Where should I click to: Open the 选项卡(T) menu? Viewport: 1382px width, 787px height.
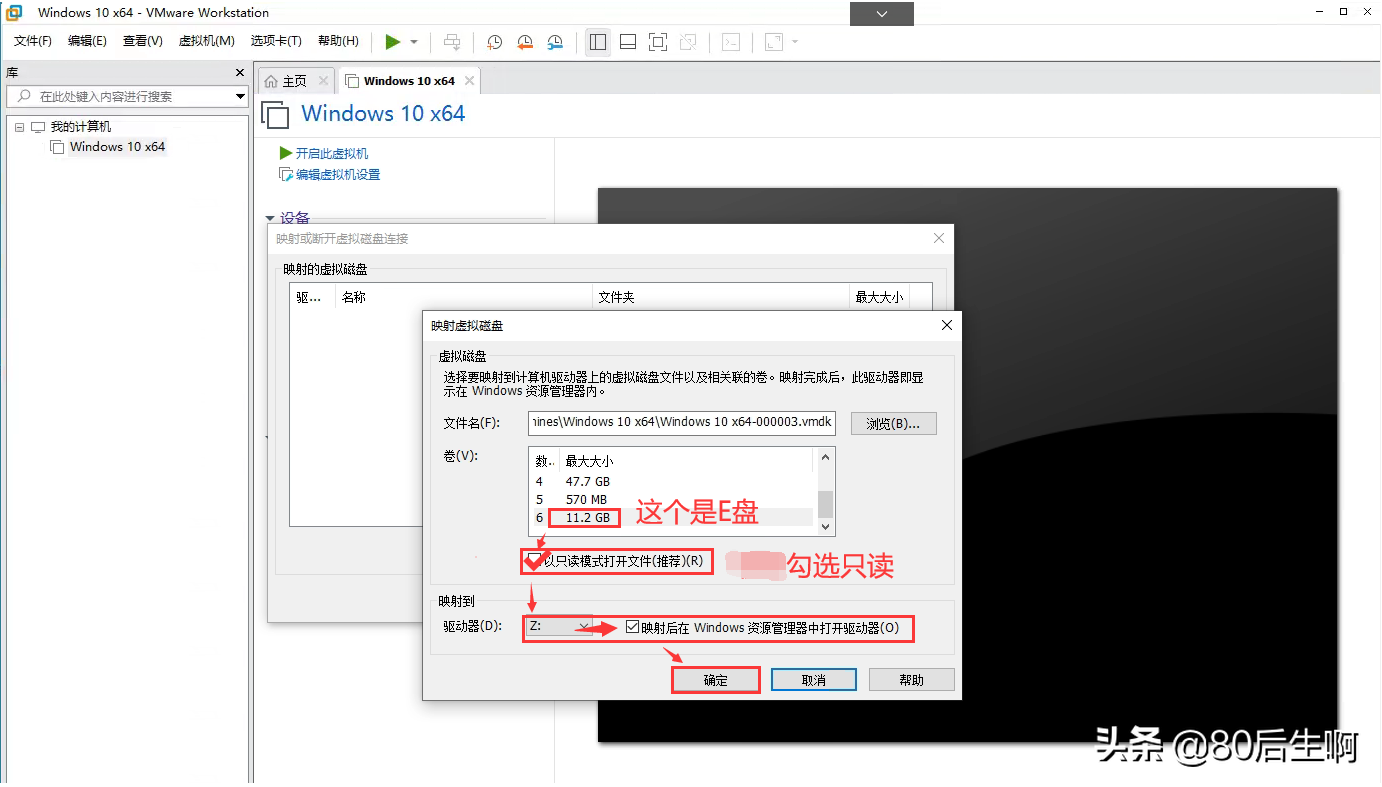click(276, 41)
